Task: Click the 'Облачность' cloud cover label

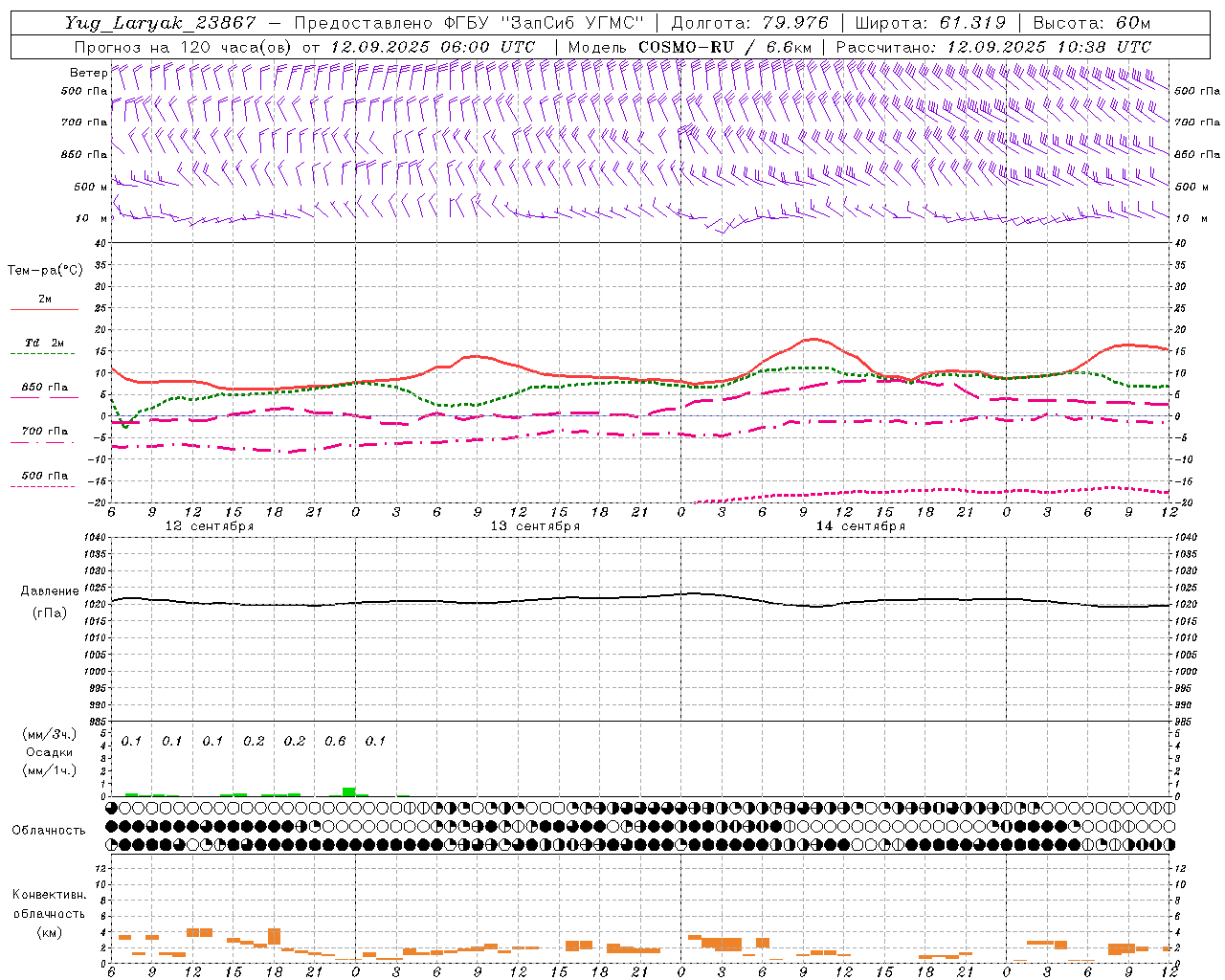Action: [x=49, y=830]
